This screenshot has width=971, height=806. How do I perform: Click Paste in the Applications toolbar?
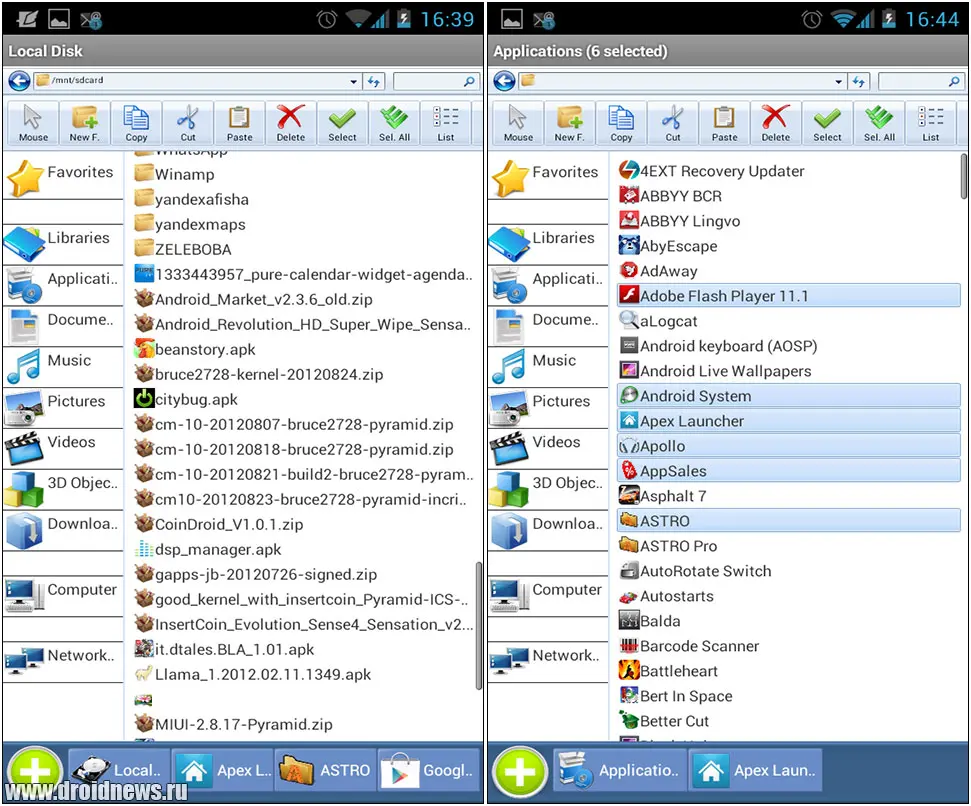tap(724, 123)
